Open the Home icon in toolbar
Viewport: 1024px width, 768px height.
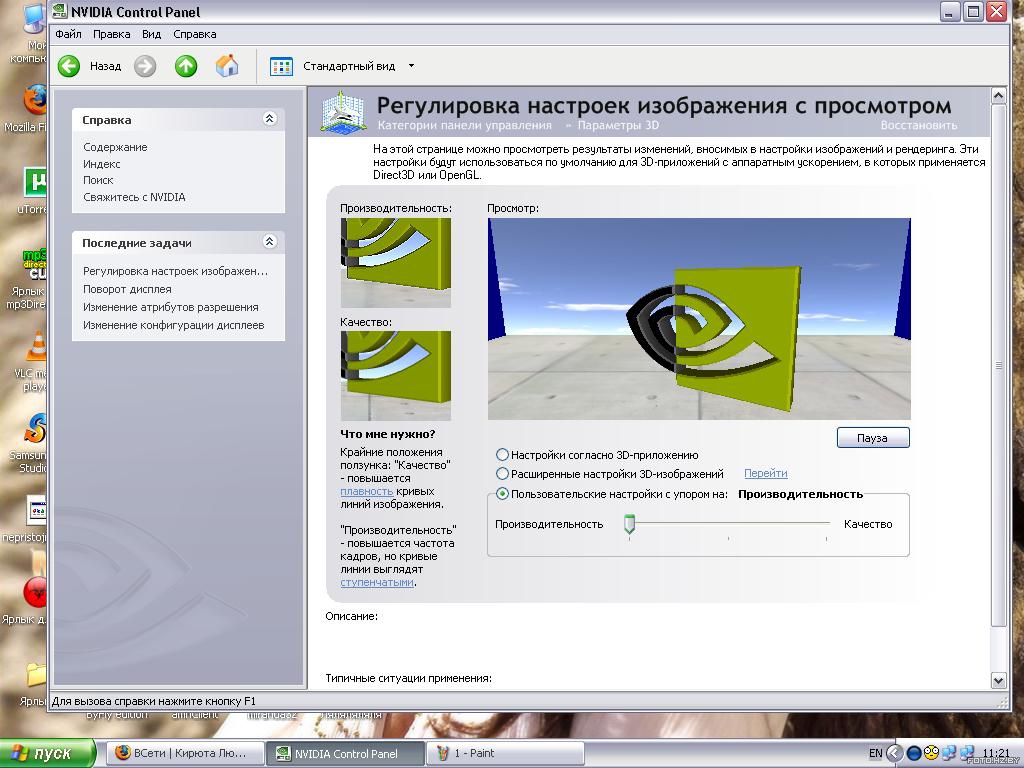[x=227, y=65]
